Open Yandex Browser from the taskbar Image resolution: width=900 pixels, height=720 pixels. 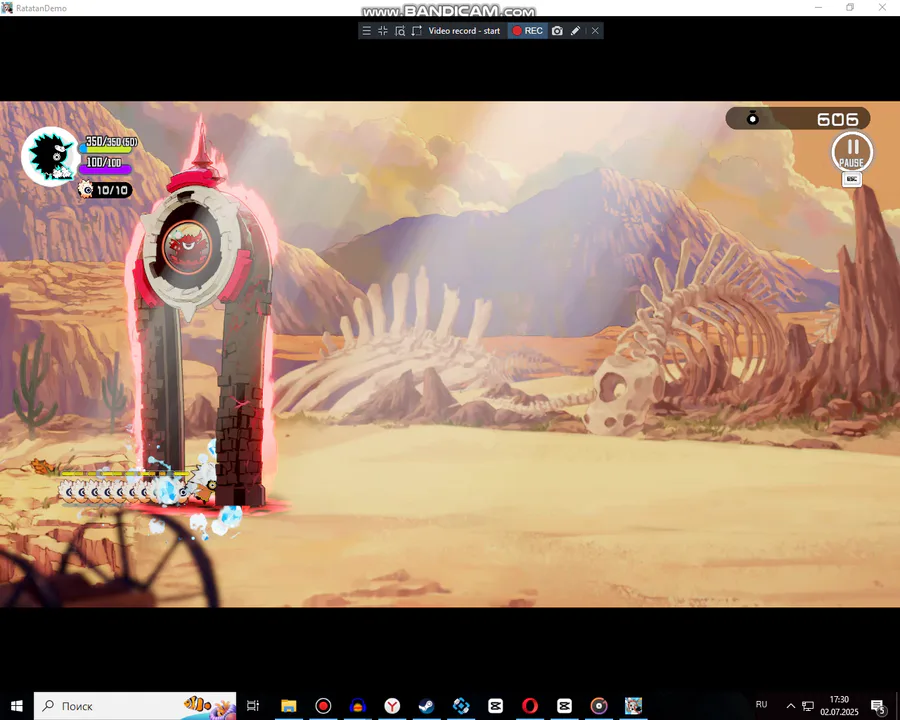coord(392,706)
